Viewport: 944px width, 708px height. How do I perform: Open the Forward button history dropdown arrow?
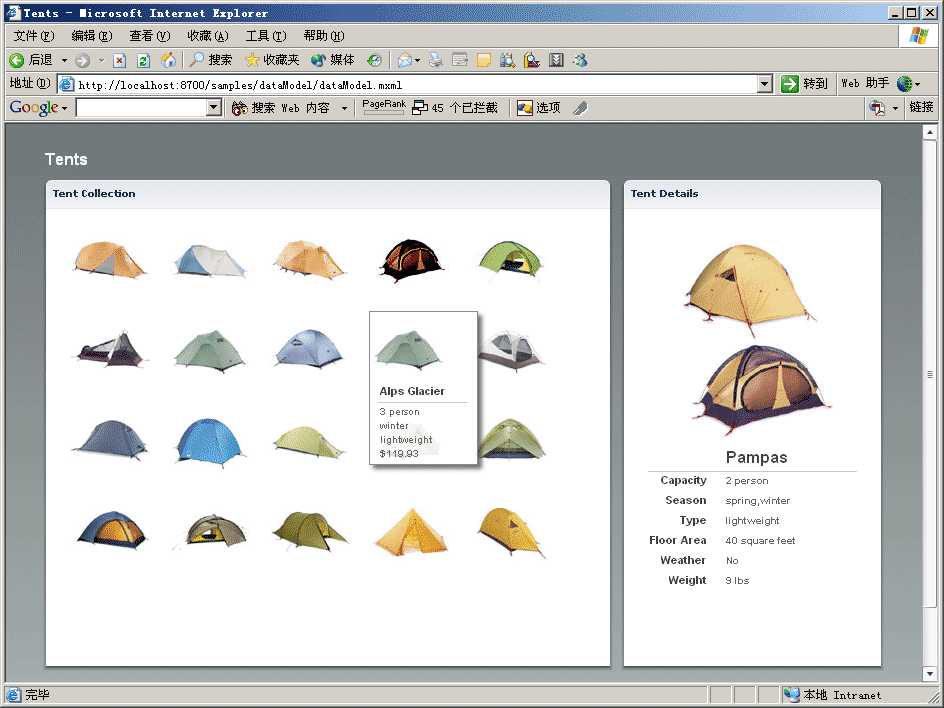[x=101, y=60]
